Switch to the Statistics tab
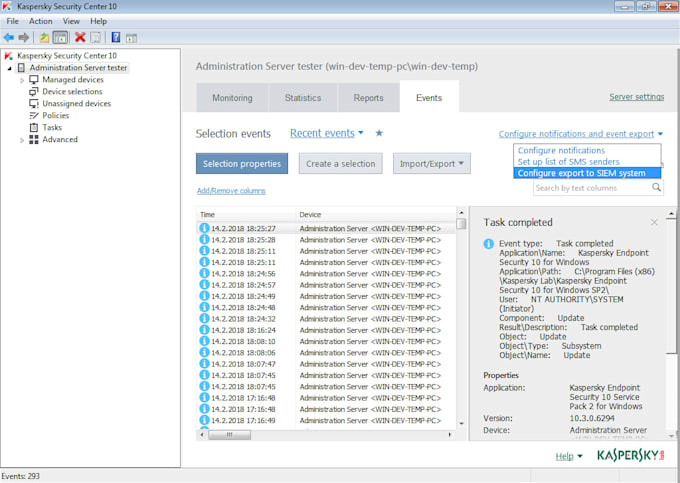680x483 pixels. tap(303, 98)
